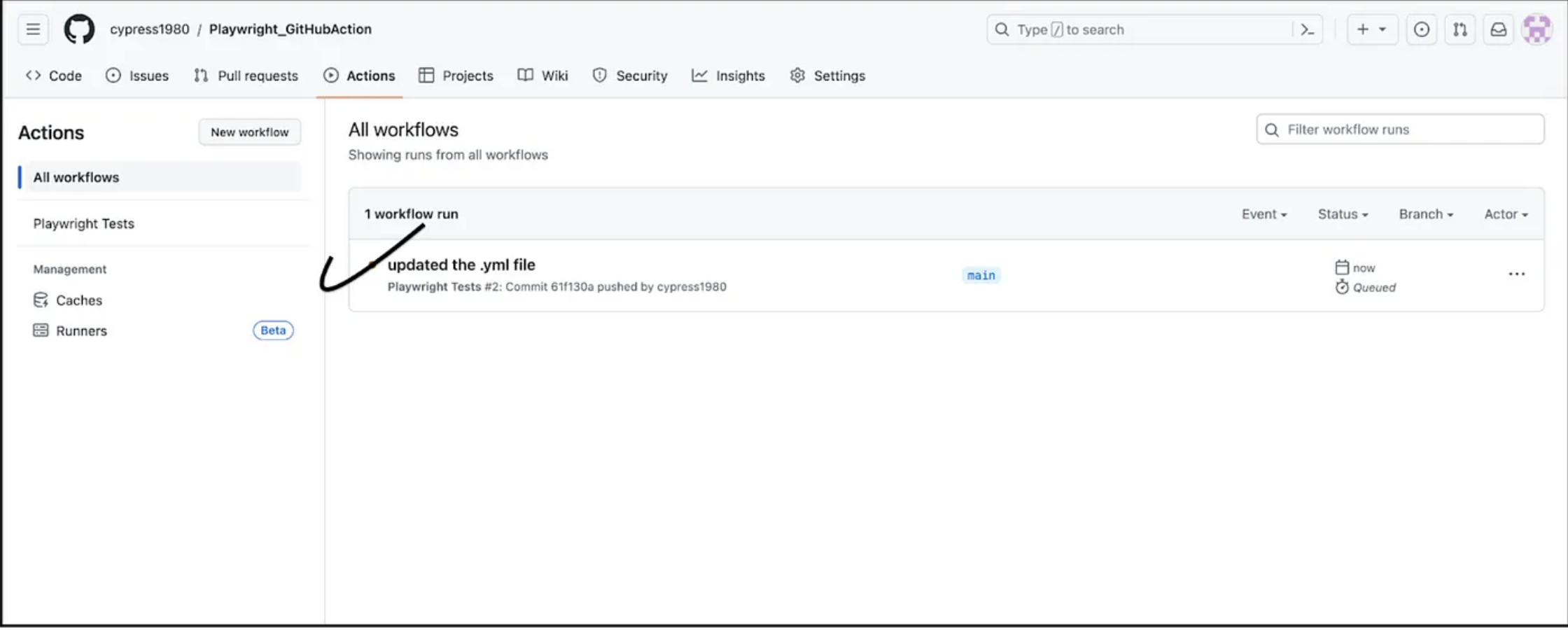Open the pull requests icon in header
The width and height of the screenshot is (1568, 630).
click(1460, 29)
